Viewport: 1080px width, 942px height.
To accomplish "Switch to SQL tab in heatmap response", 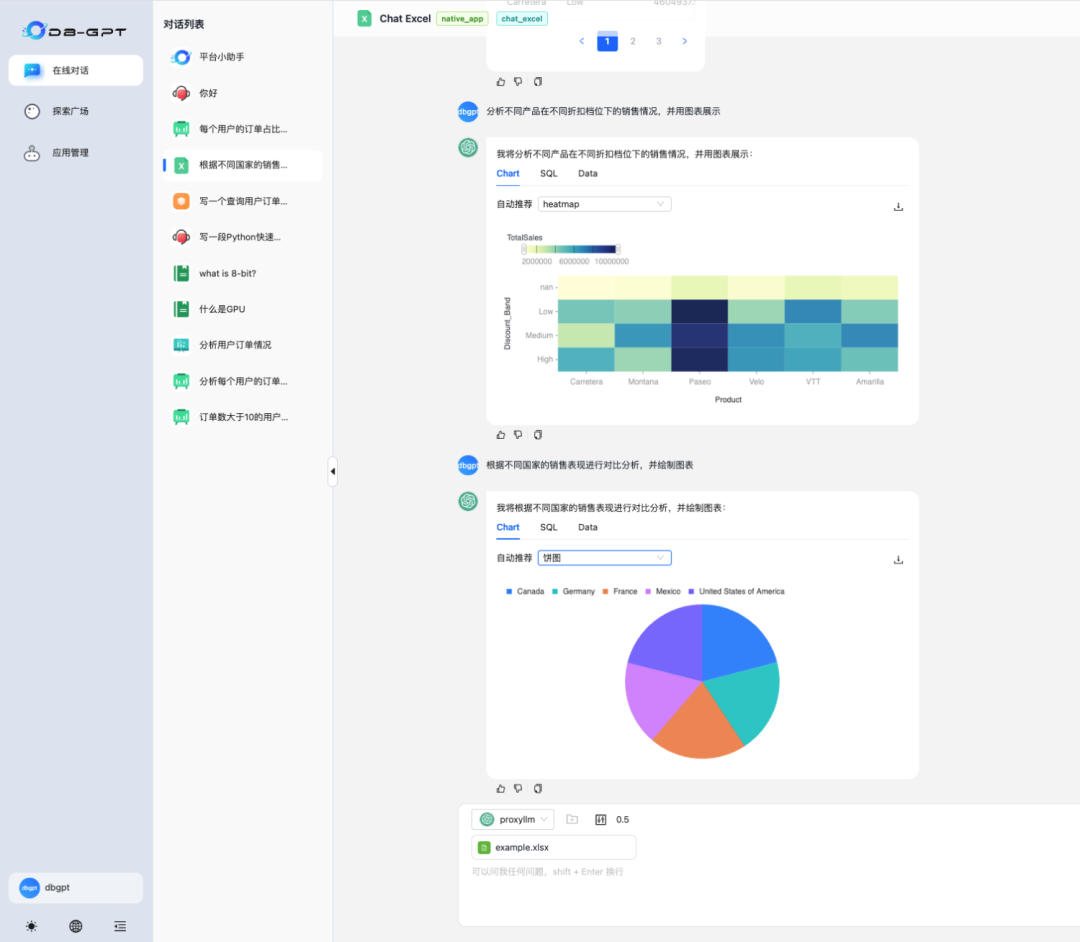I will click(x=549, y=174).
